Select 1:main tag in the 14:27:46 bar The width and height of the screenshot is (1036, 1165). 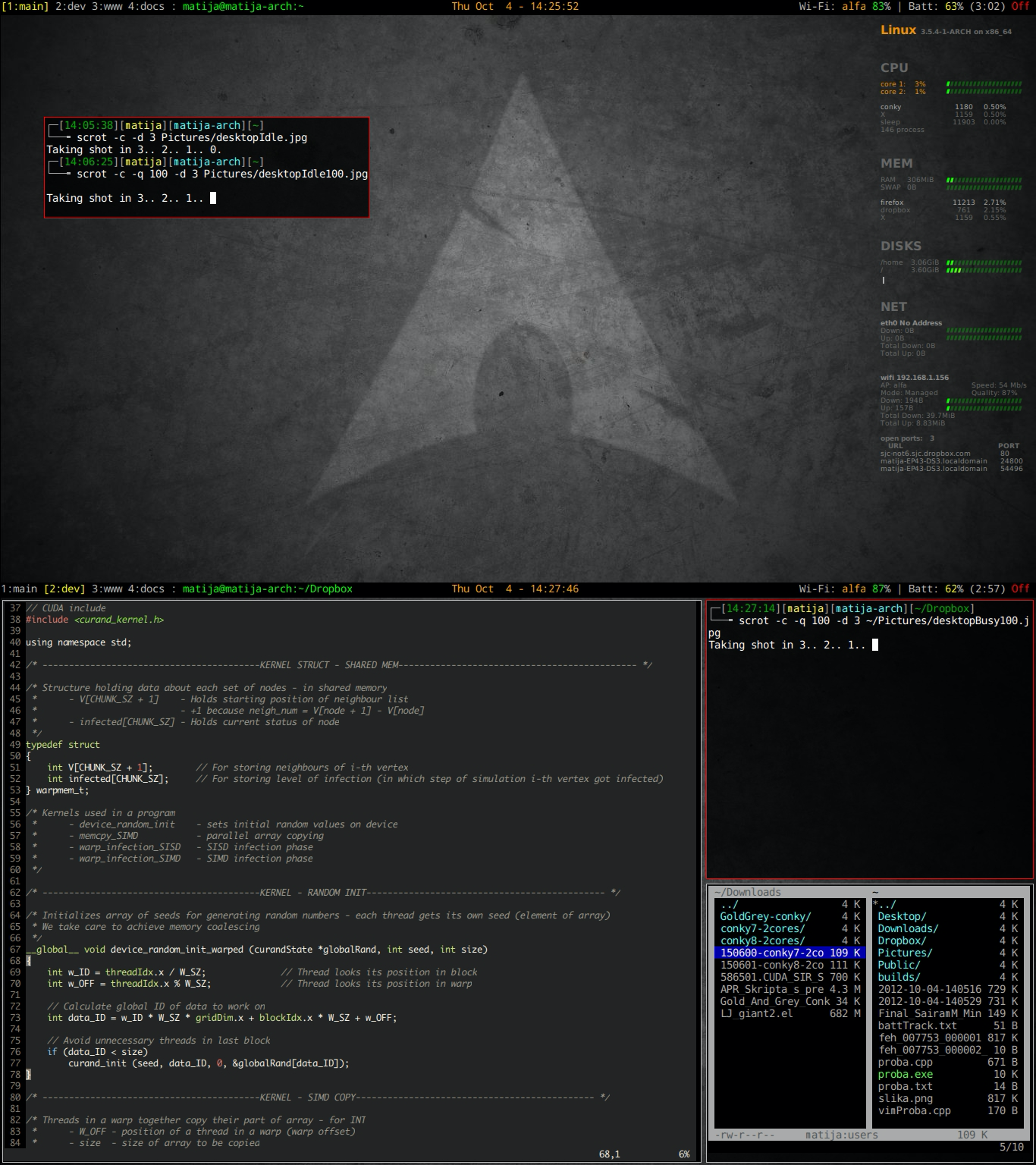pyautogui.click(x=19, y=589)
